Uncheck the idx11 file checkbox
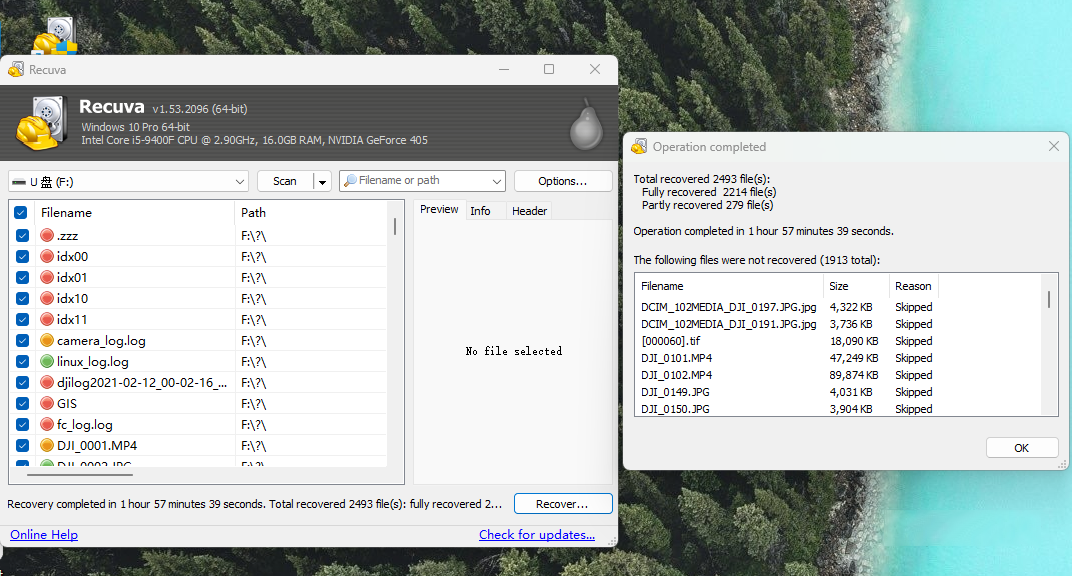This screenshot has width=1072, height=576. click(23, 320)
